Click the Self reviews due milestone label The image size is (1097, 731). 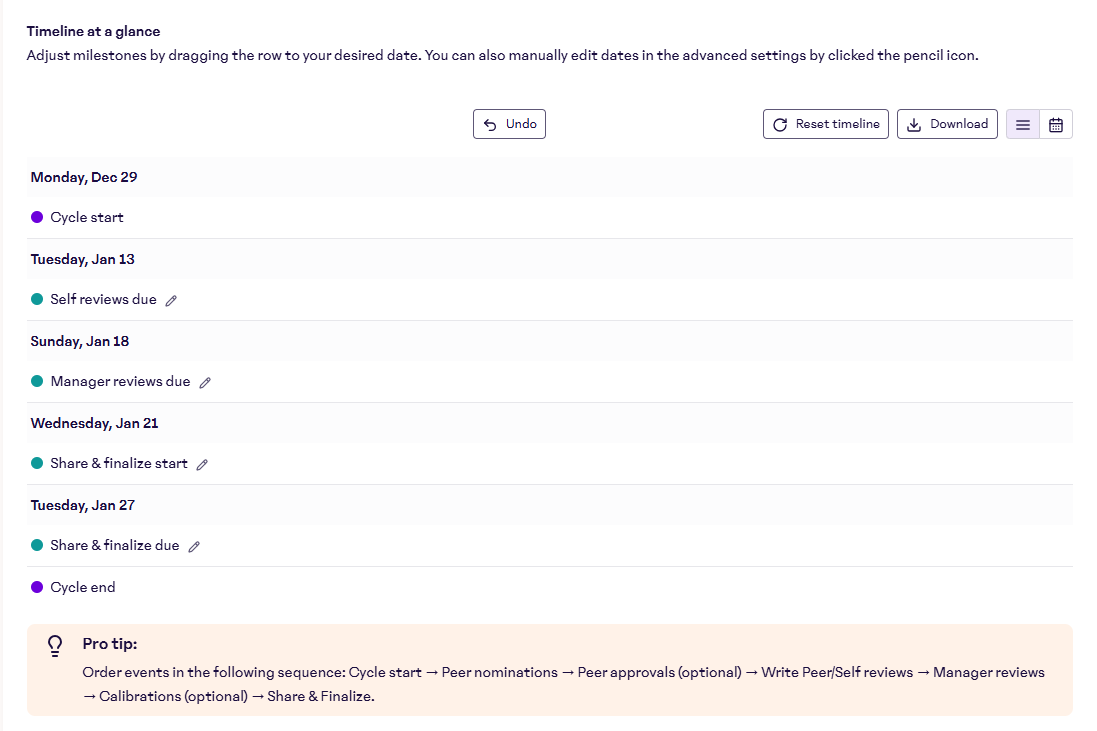click(103, 300)
